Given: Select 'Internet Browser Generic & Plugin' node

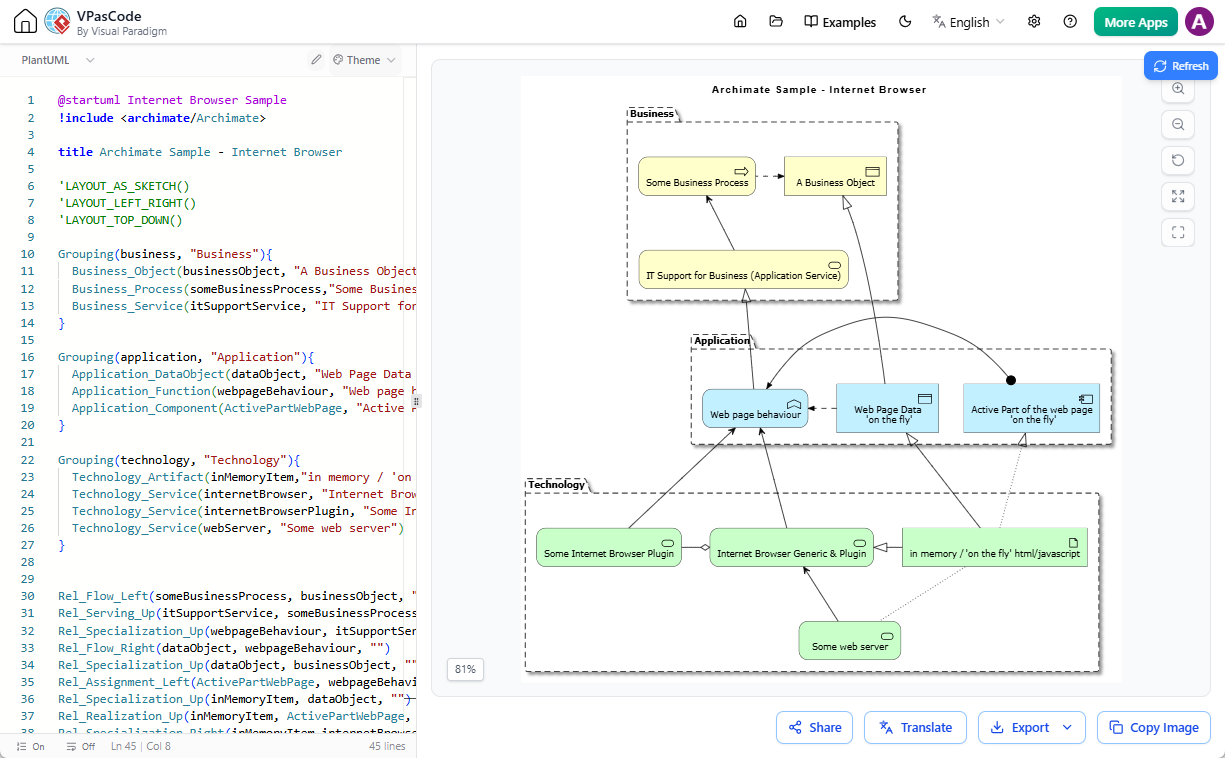Looking at the screenshot, I should 791,547.
